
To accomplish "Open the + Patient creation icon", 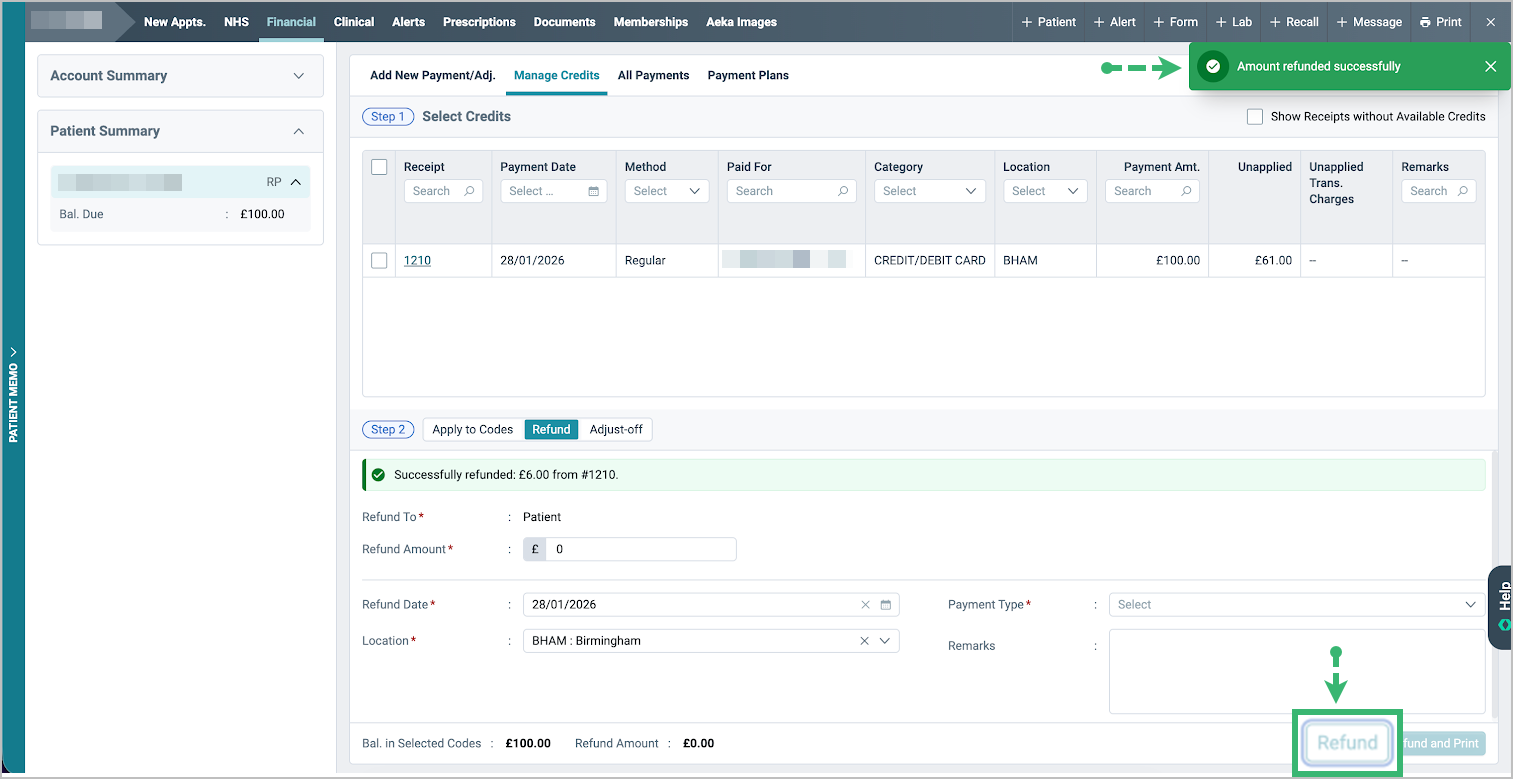I will click(1048, 21).
